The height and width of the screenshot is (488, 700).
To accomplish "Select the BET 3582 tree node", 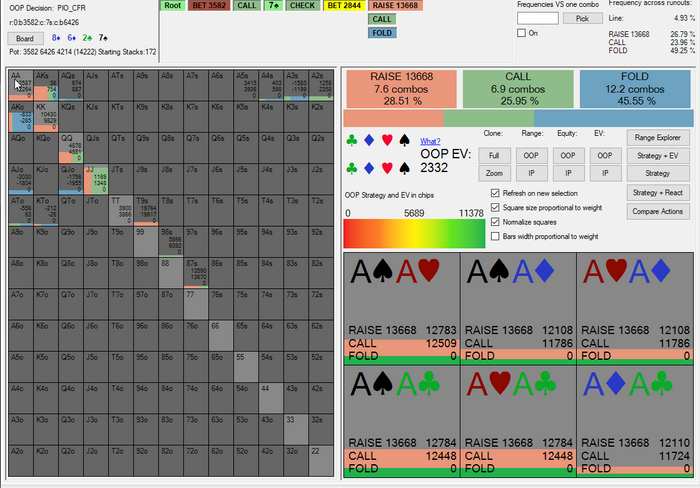I will point(209,5).
